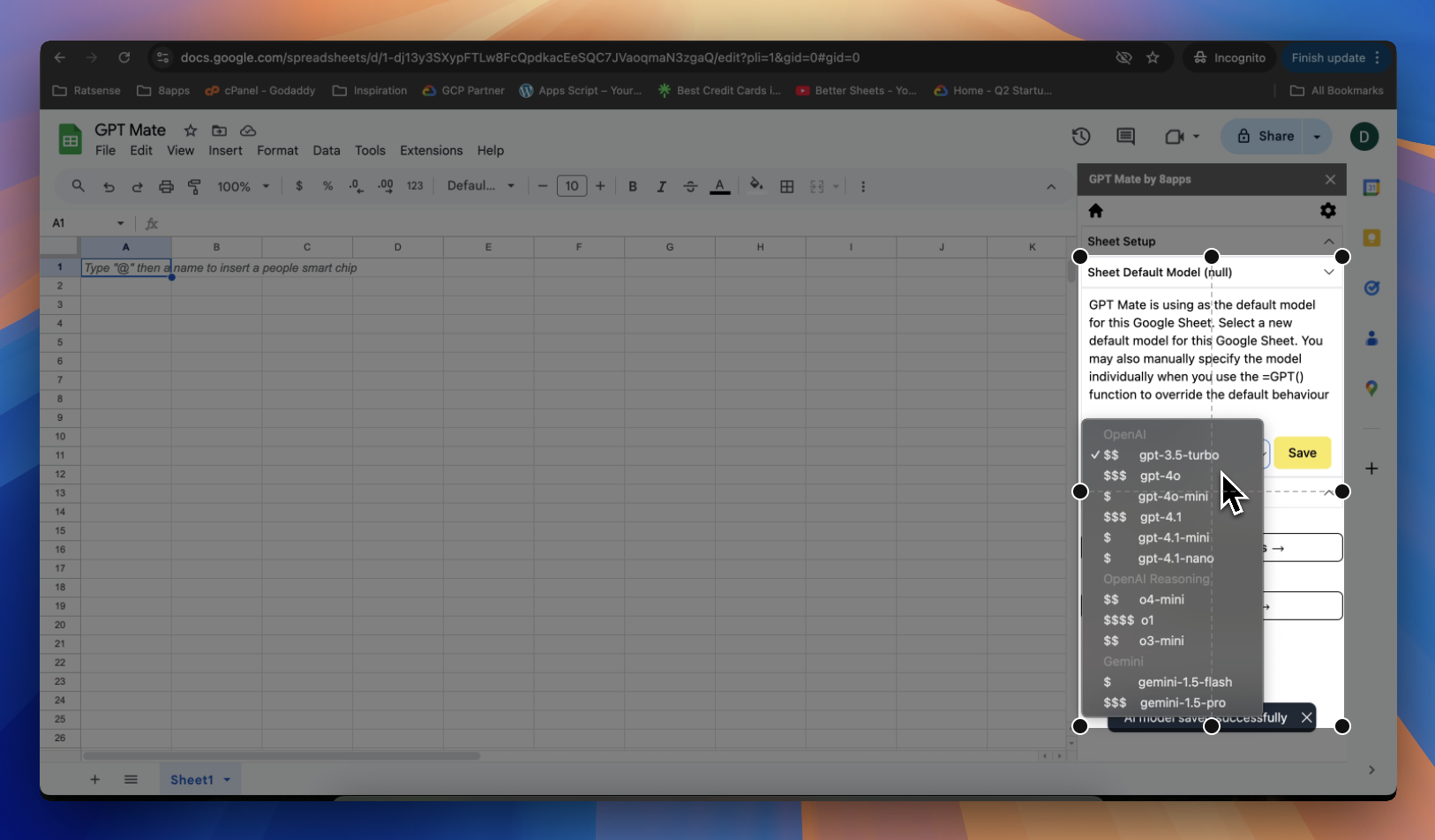The image size is (1435, 840).
Task: Open GPT Mate settings gear
Action: coord(1328,210)
